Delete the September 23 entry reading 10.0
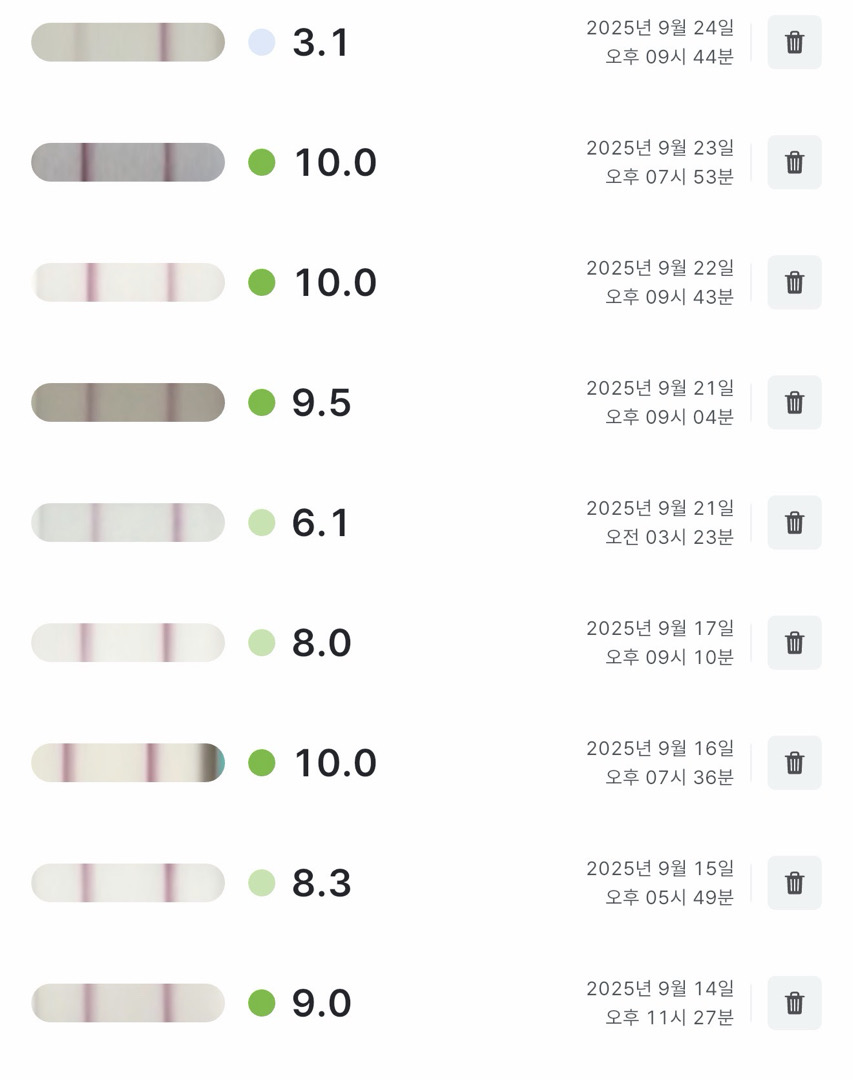853x1080 pixels. 794,163
